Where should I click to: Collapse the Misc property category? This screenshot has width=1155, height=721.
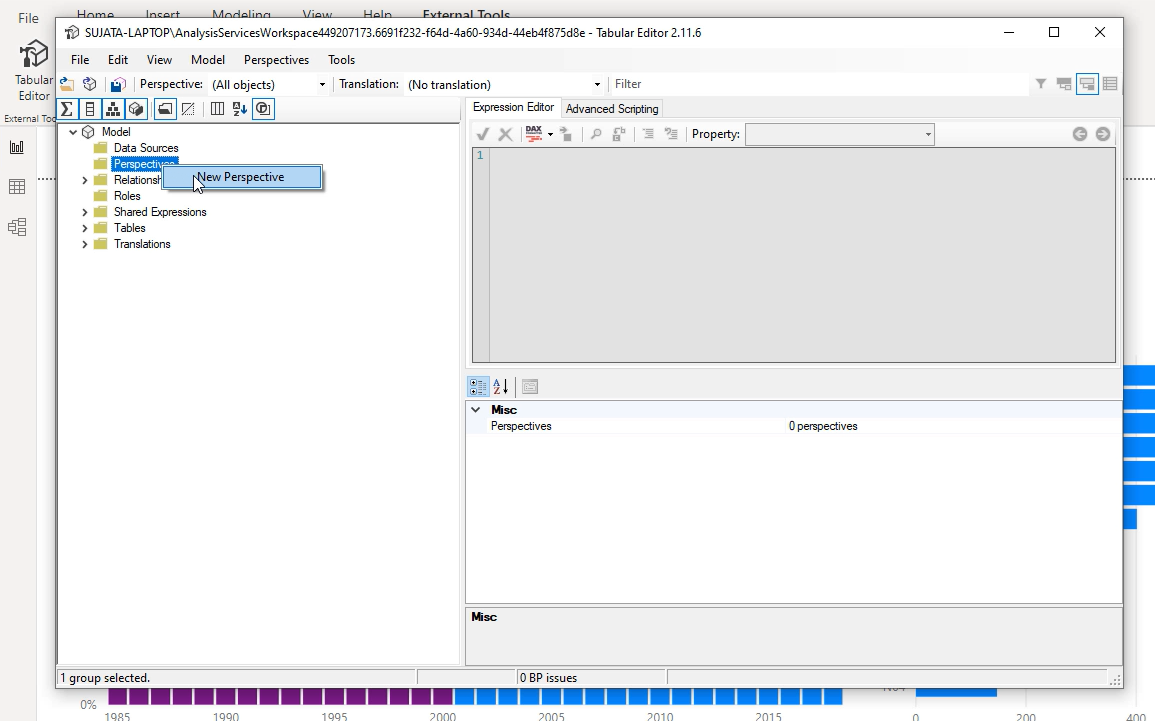pyautogui.click(x=476, y=410)
